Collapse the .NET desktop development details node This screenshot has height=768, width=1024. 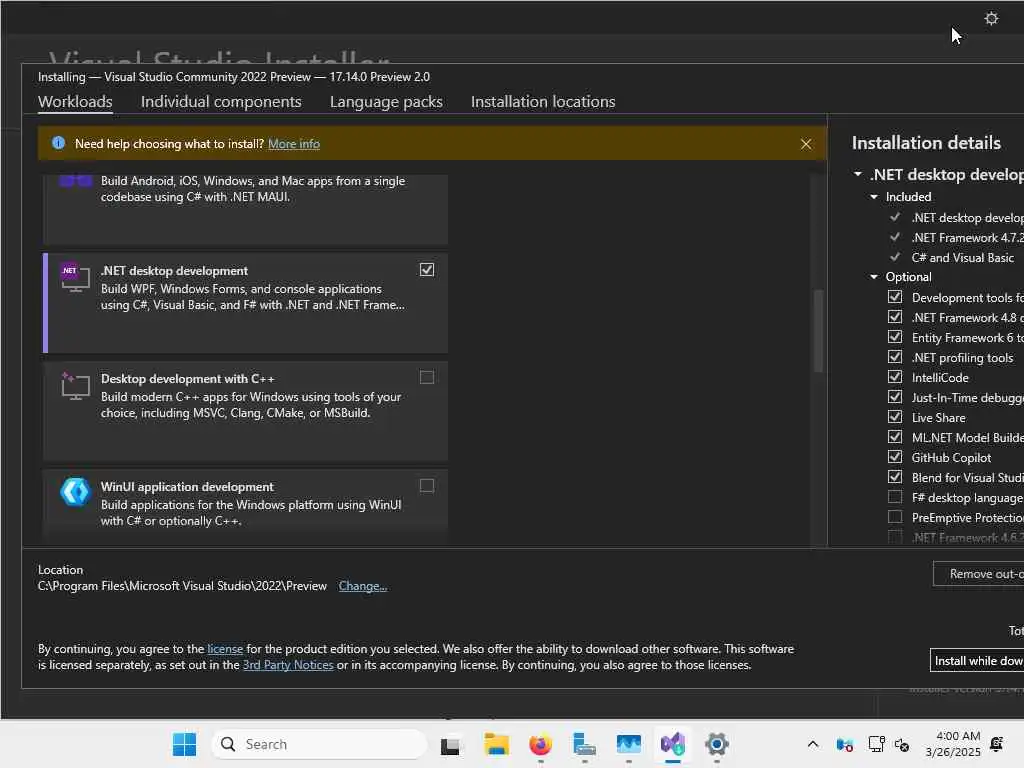coord(857,174)
